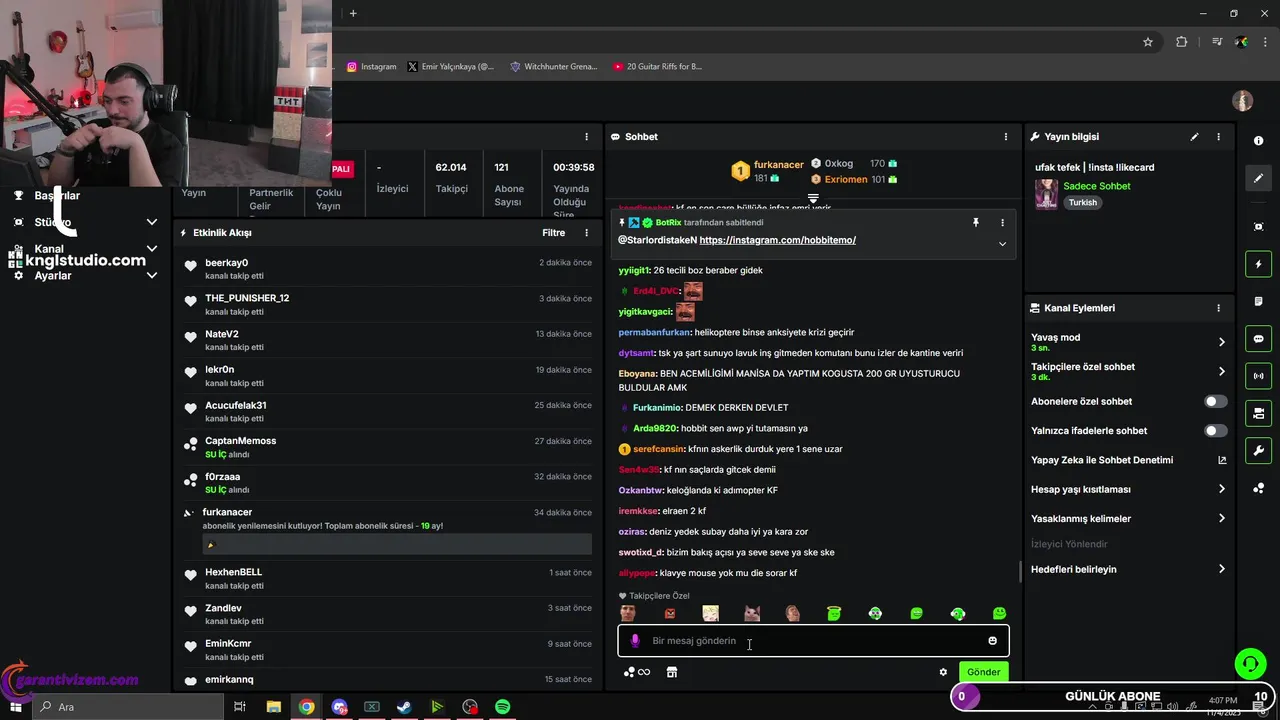1280x720 pixels.
Task: Open Windows Start menu
Action: coord(15,707)
